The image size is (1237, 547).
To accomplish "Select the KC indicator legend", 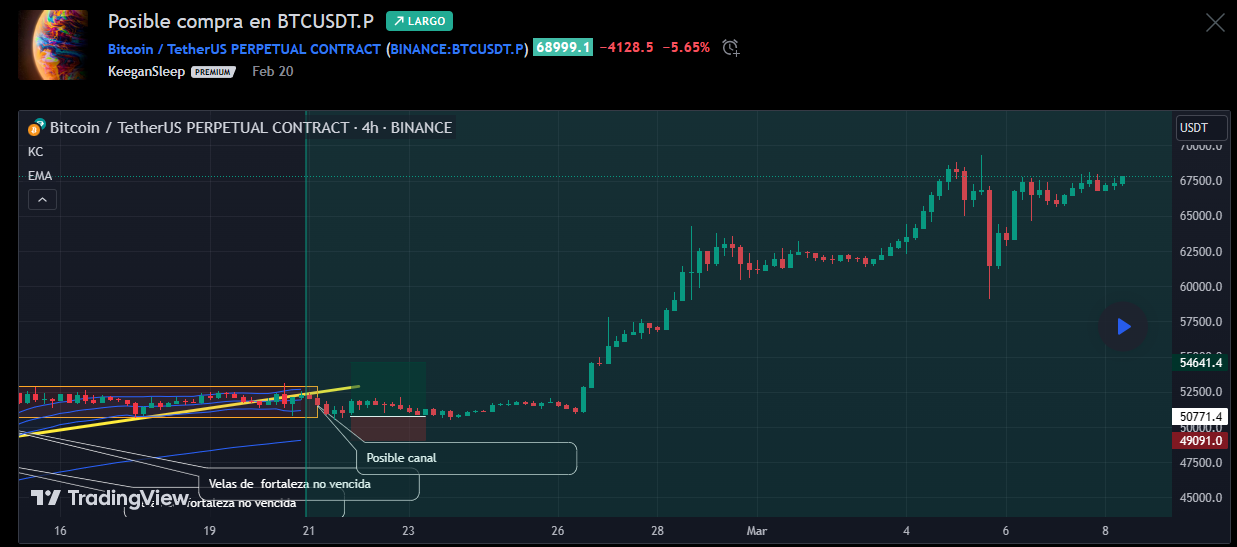I will click(36, 152).
